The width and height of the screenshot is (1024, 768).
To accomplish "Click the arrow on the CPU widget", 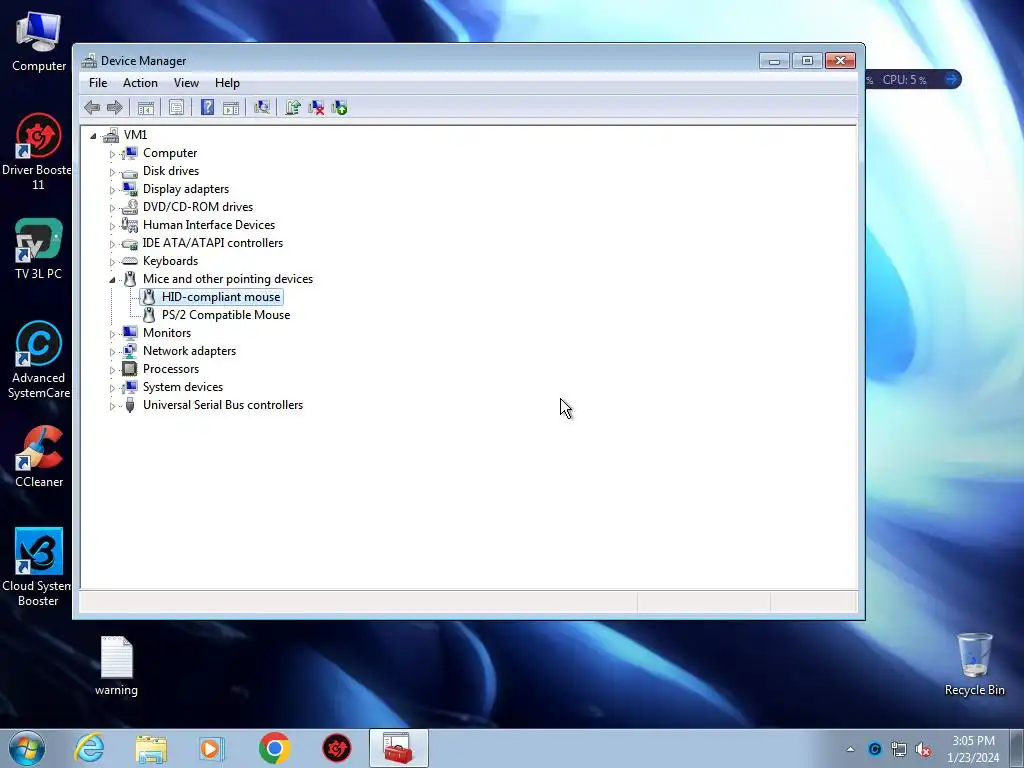I will tap(952, 80).
